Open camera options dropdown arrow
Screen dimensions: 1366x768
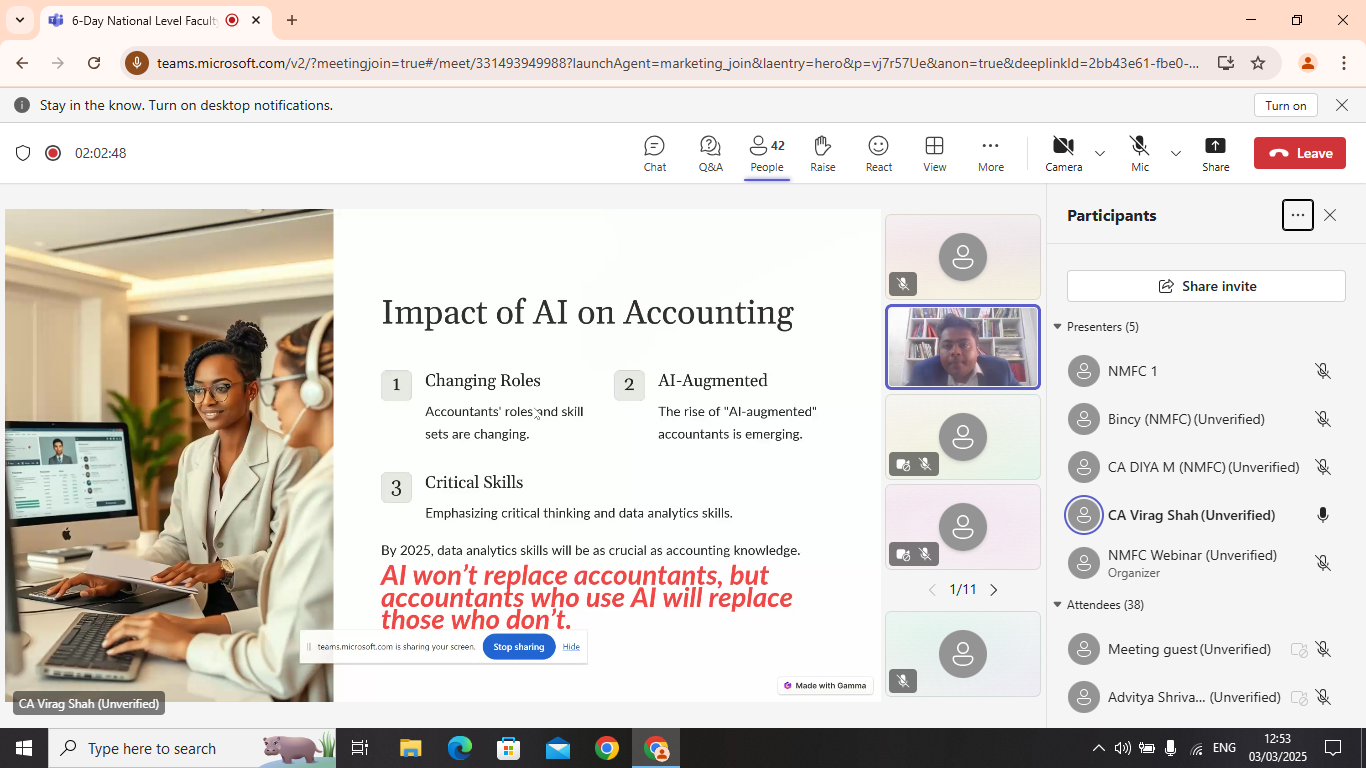tap(1100, 154)
